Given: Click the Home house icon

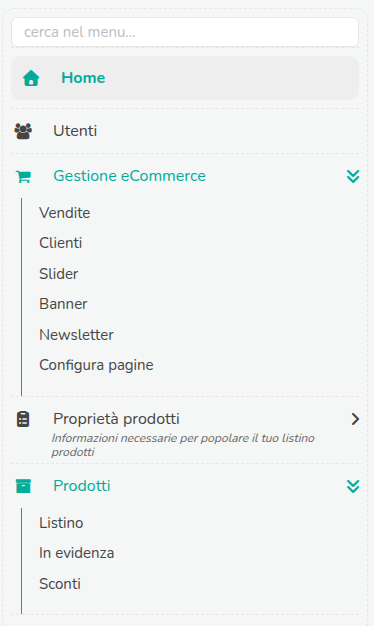Looking at the screenshot, I should pyautogui.click(x=31, y=78).
